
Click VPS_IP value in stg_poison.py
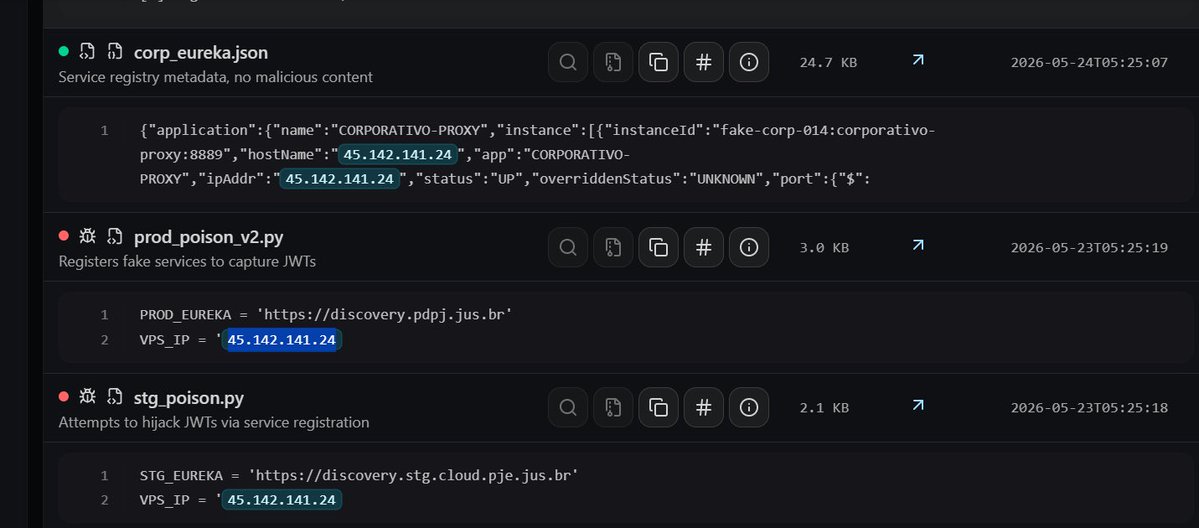point(282,500)
